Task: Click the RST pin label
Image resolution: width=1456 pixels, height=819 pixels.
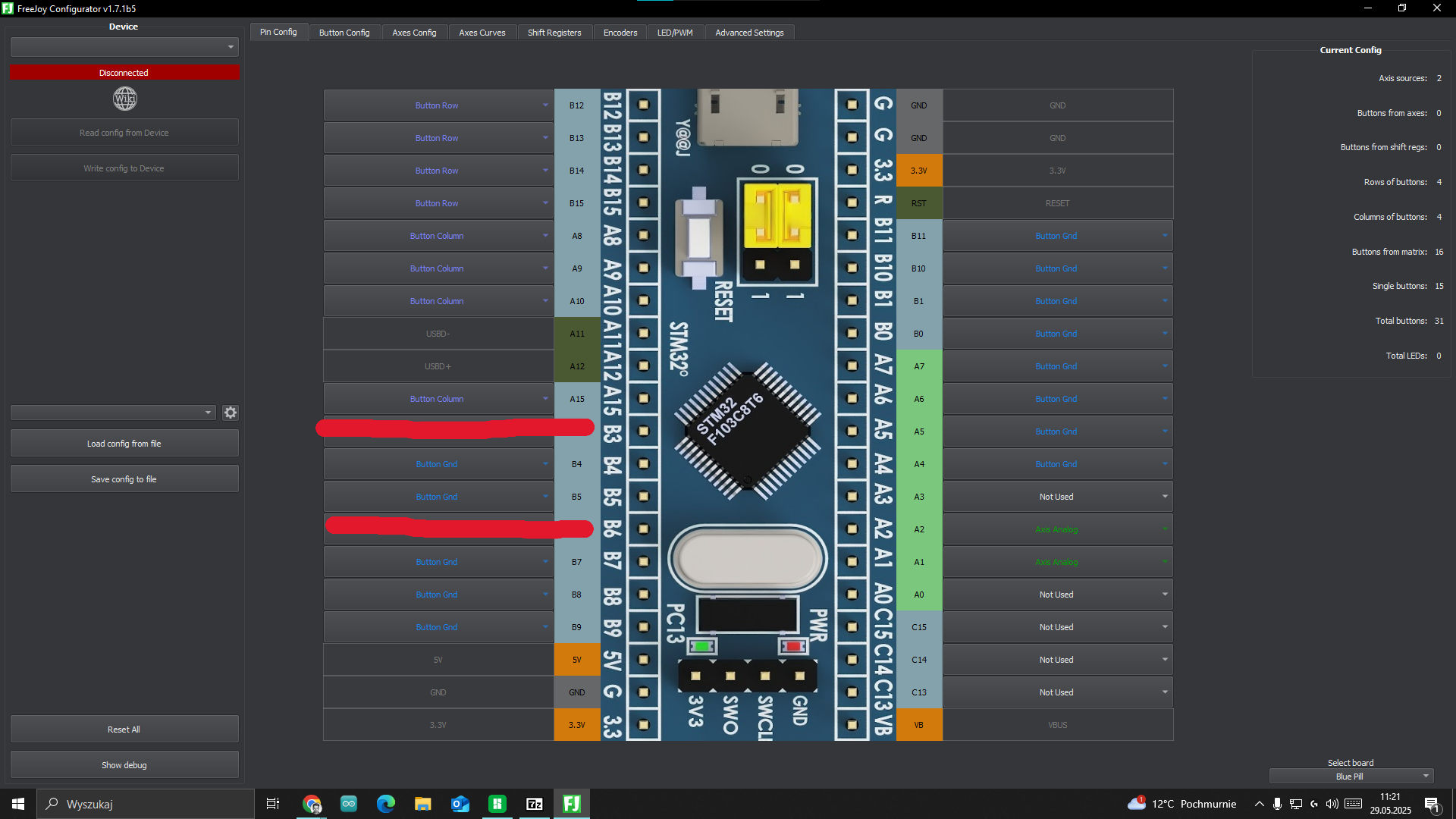Action: 919,203
